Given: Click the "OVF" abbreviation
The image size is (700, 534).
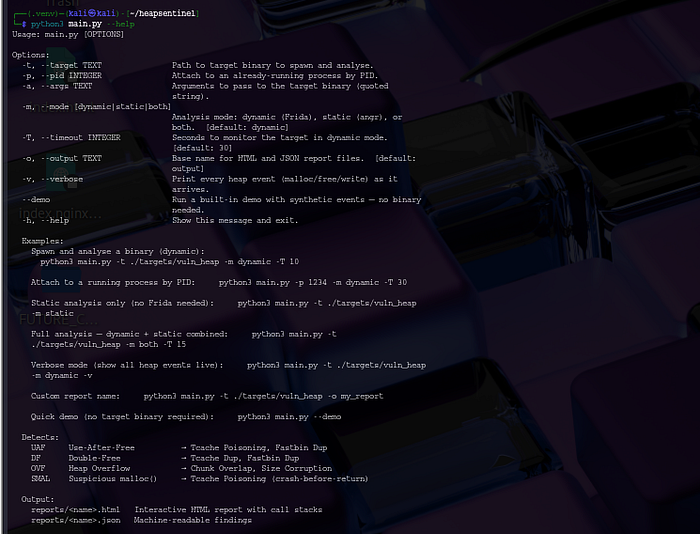Looking at the screenshot, I should [38, 468].
